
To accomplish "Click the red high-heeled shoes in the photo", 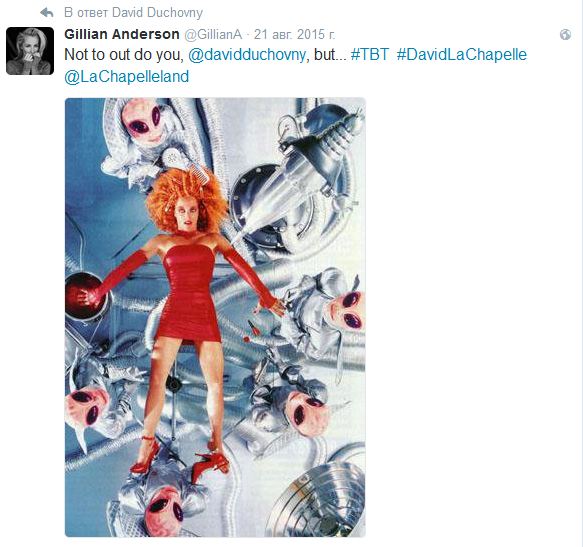I will (178, 458).
